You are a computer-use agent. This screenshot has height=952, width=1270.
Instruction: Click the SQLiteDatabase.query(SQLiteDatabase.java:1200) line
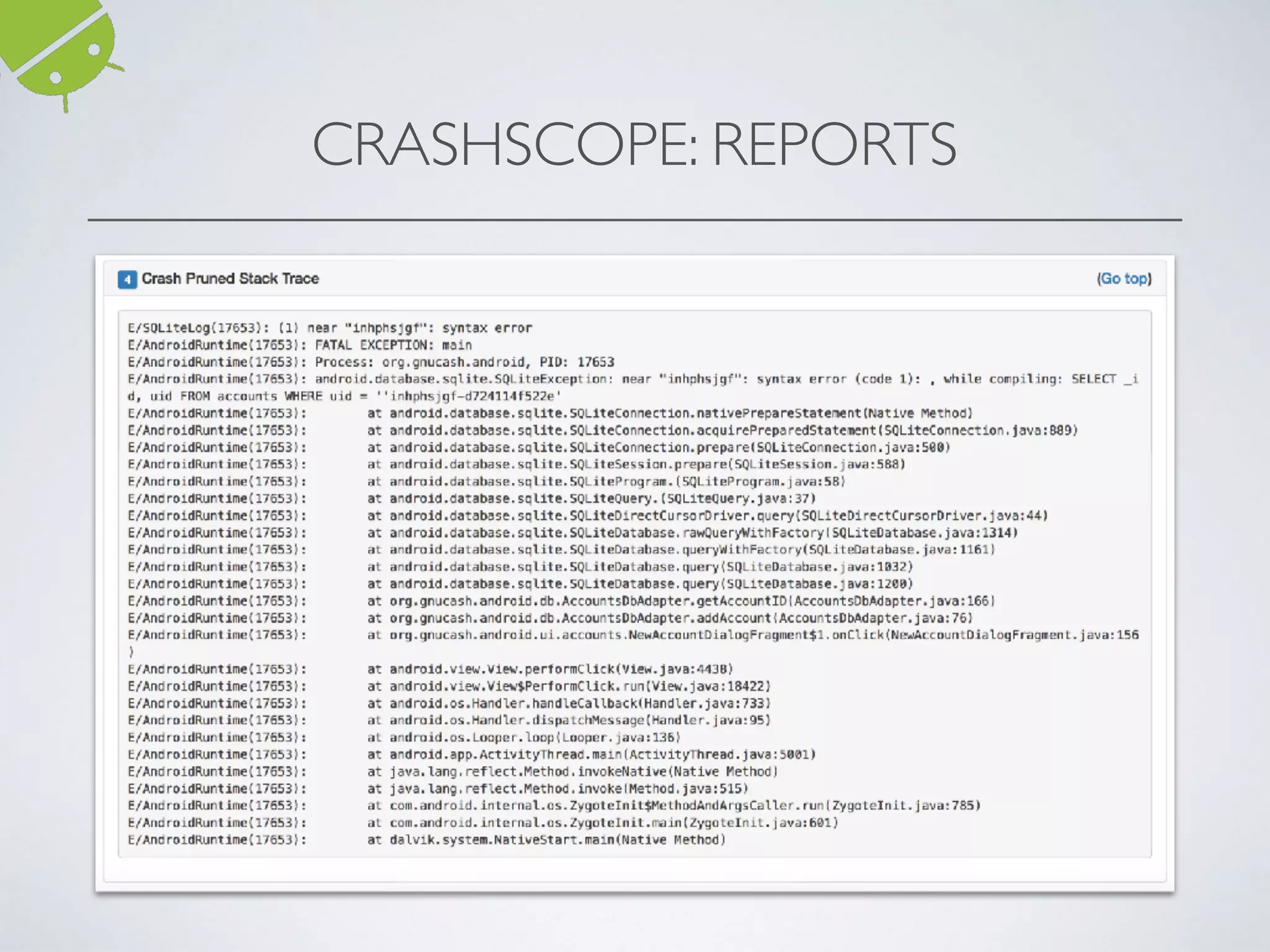[520, 584]
